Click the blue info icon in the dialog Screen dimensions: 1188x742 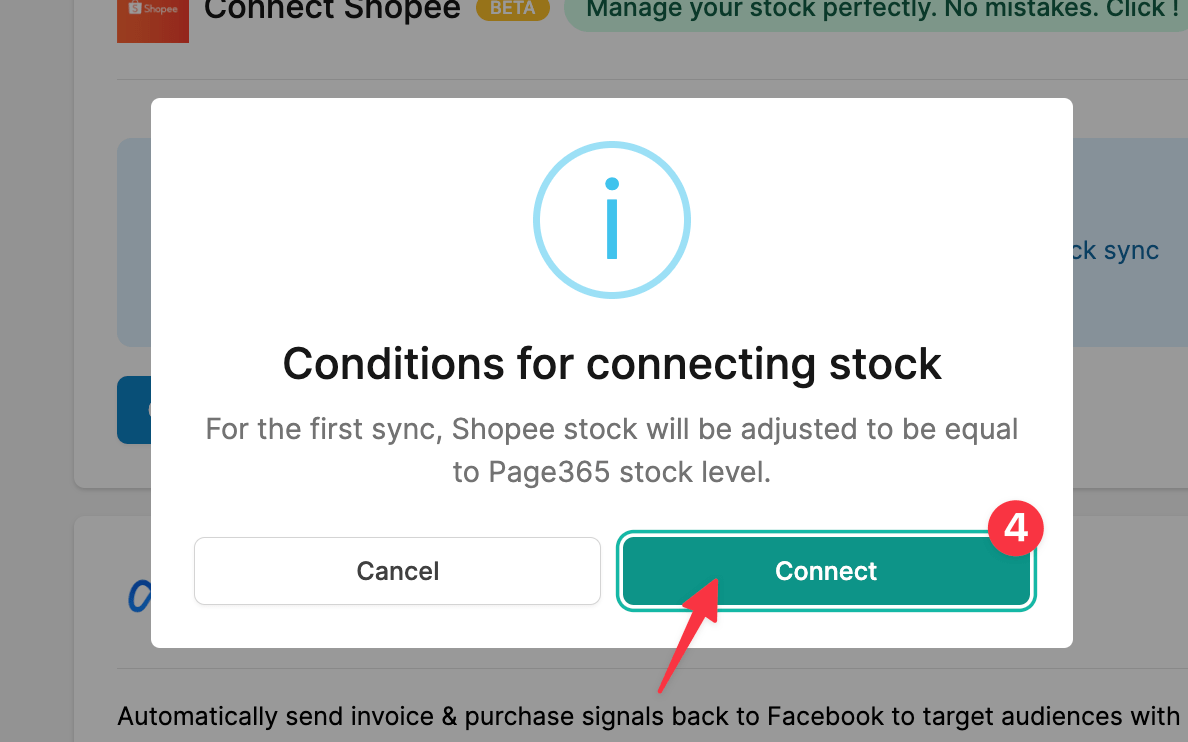point(612,220)
